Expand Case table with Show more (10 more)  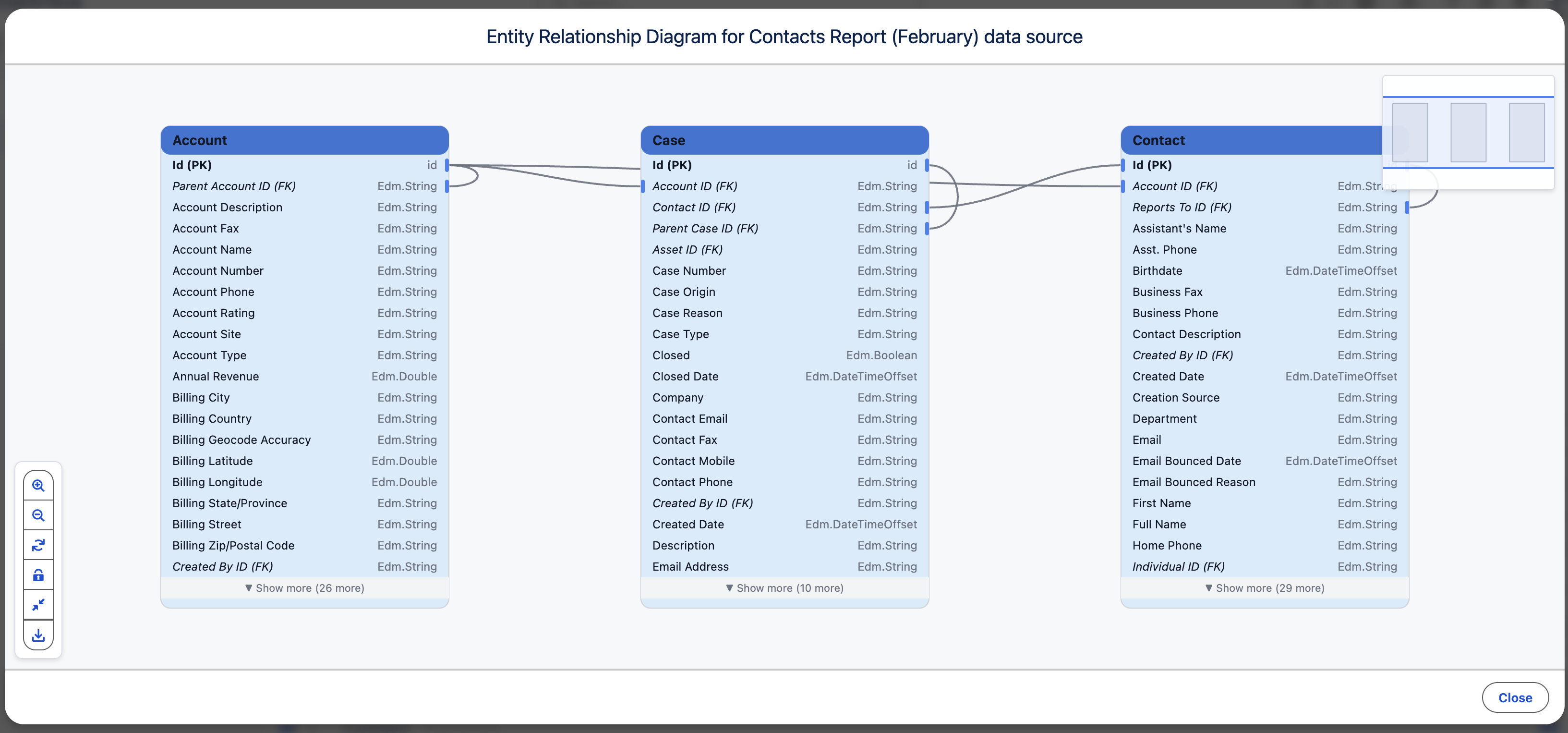[784, 588]
